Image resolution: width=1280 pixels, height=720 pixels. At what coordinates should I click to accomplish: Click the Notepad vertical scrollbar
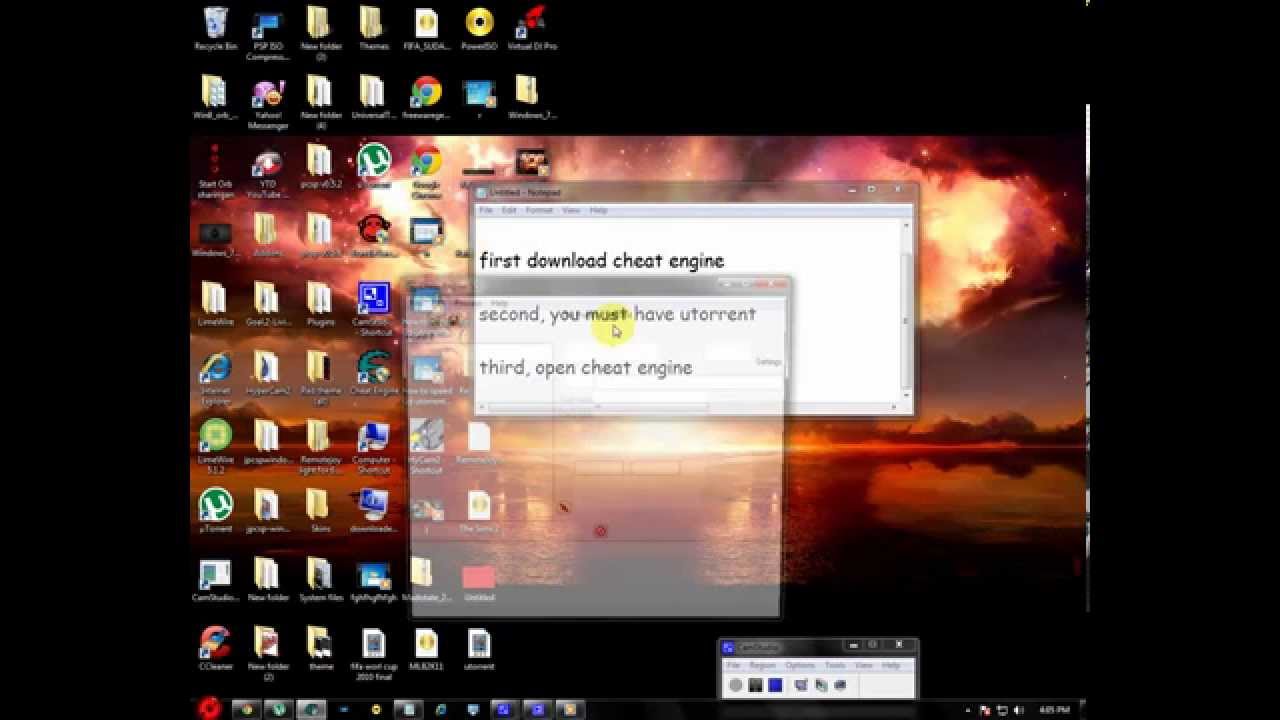tap(907, 310)
